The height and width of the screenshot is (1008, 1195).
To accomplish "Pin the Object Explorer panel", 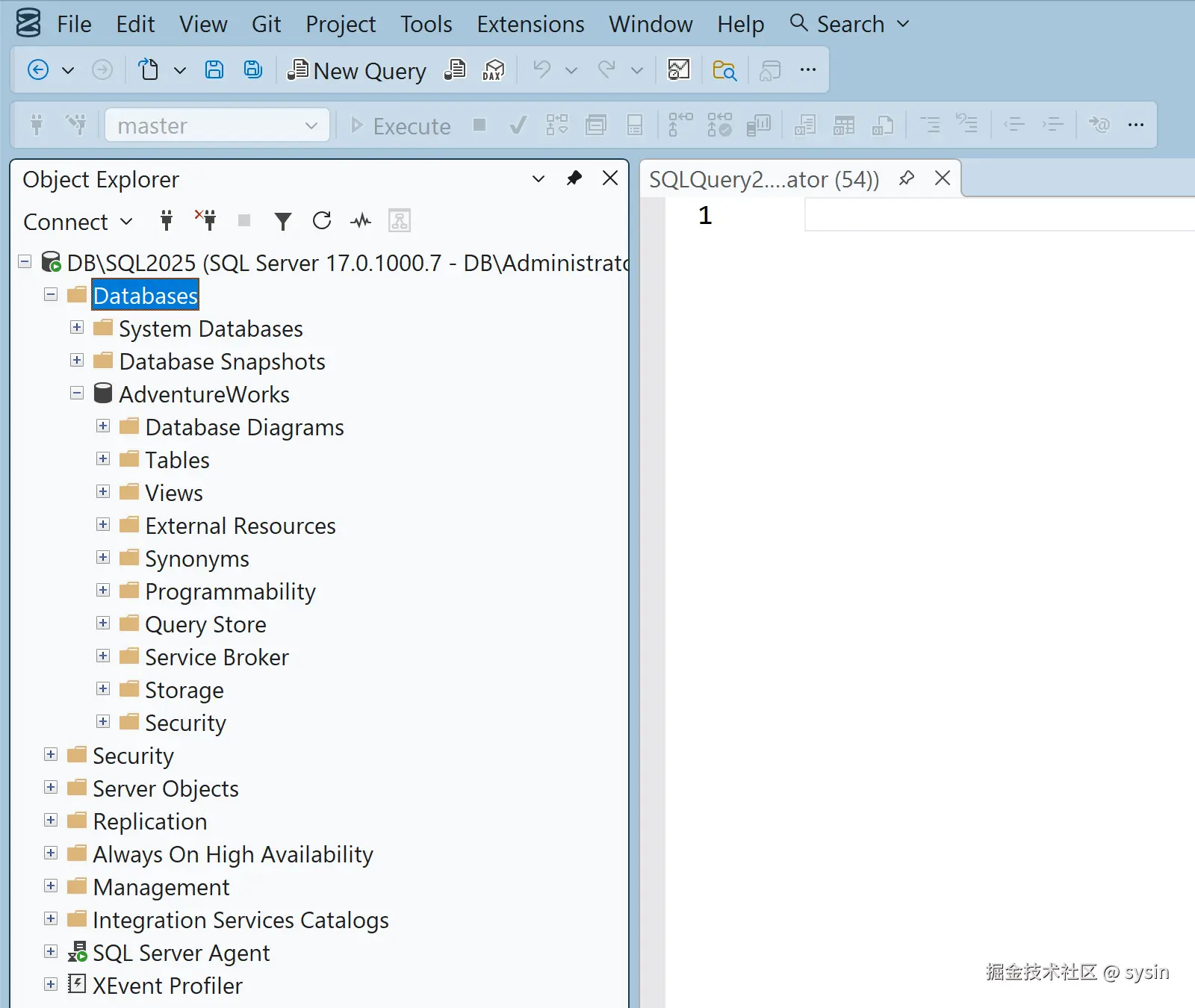I will pos(574,178).
